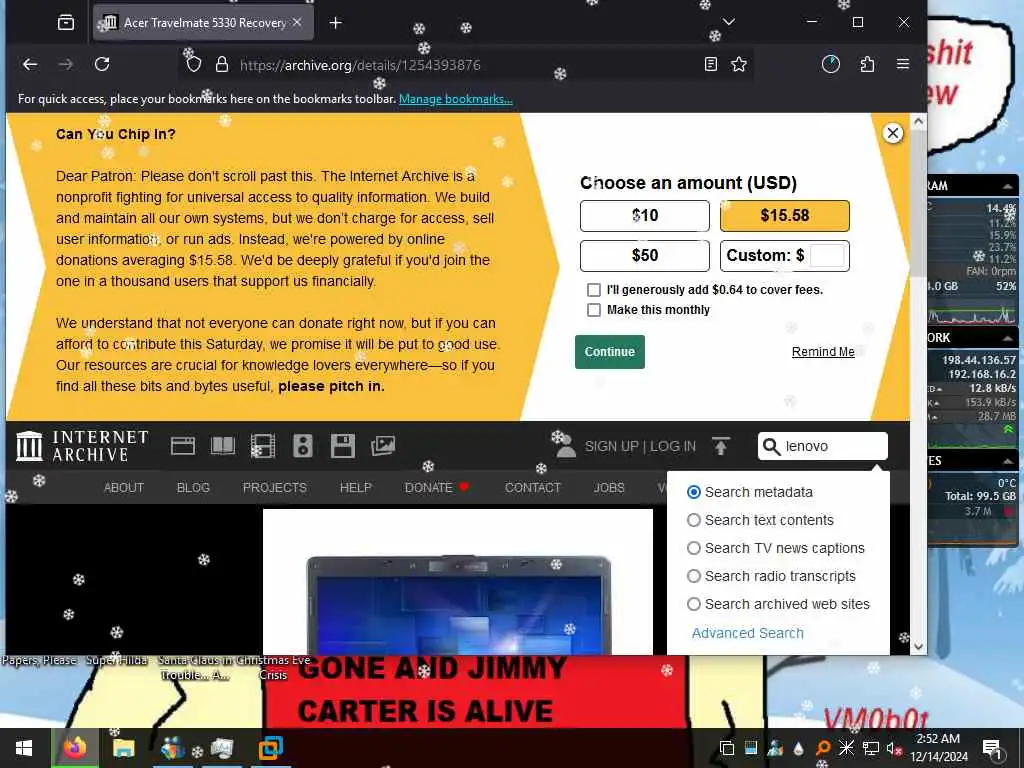This screenshot has height=768, width=1024.
Task: Open the Texts book icon
Action: click(x=223, y=446)
